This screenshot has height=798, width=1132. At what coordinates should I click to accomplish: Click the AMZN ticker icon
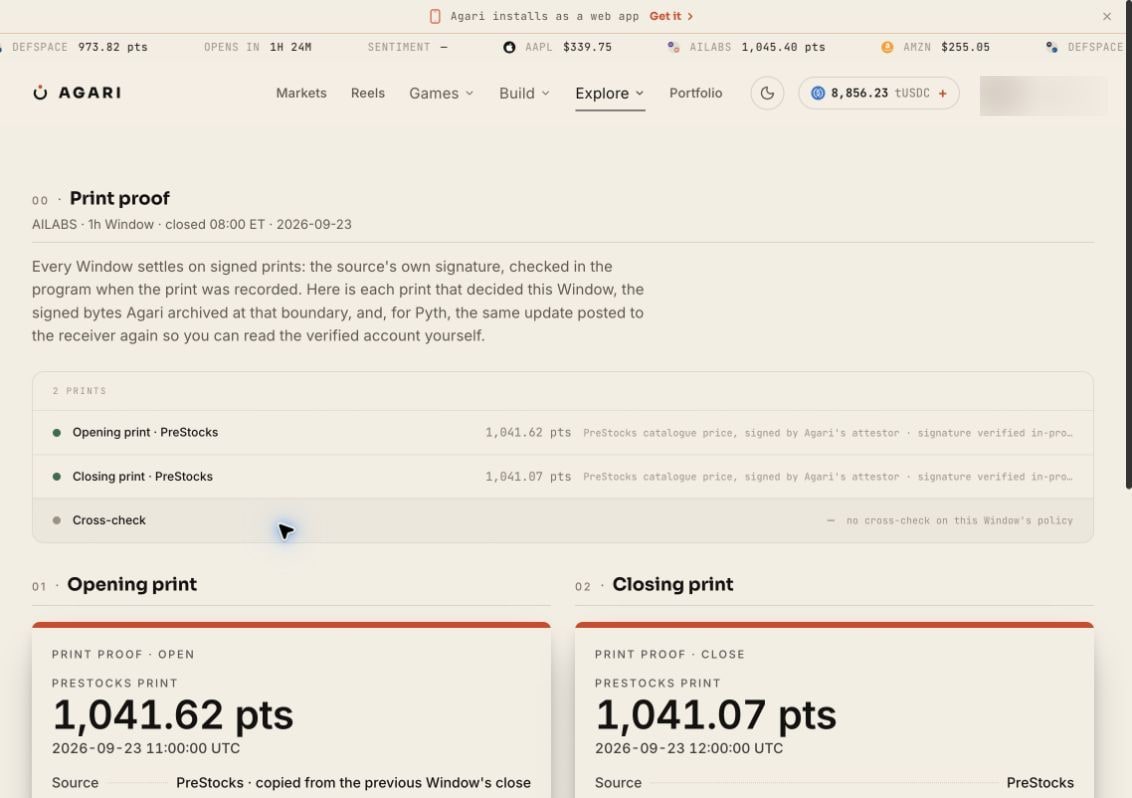click(887, 47)
